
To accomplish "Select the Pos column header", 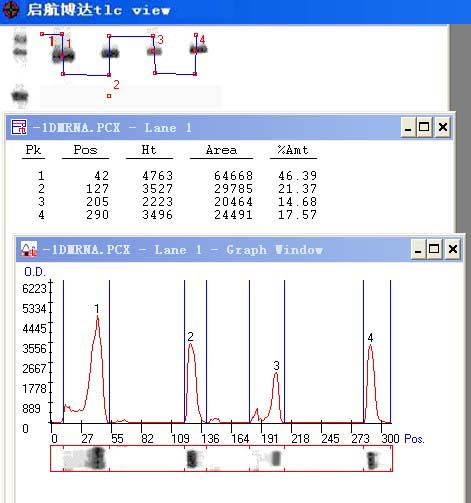I will point(85,150).
